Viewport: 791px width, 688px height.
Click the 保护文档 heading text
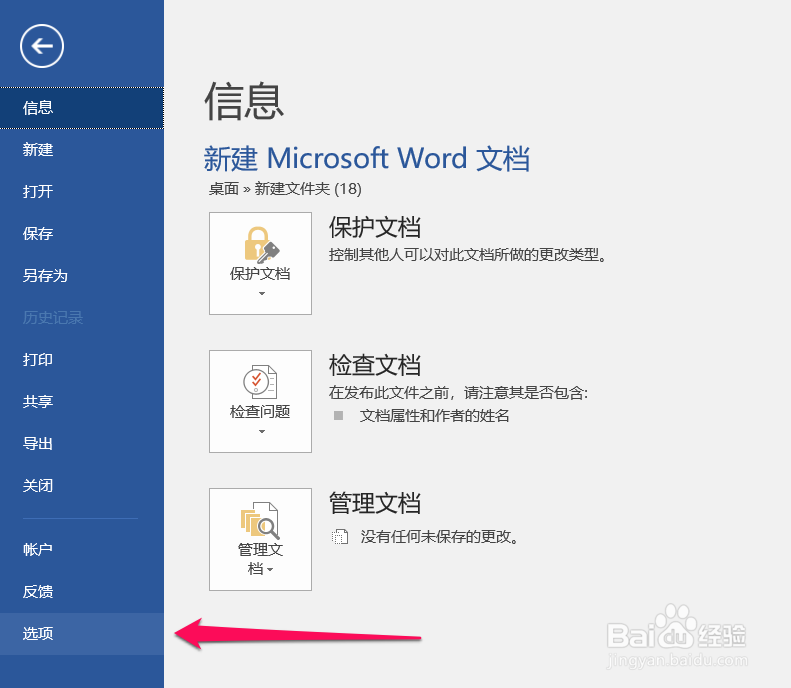pos(375,227)
